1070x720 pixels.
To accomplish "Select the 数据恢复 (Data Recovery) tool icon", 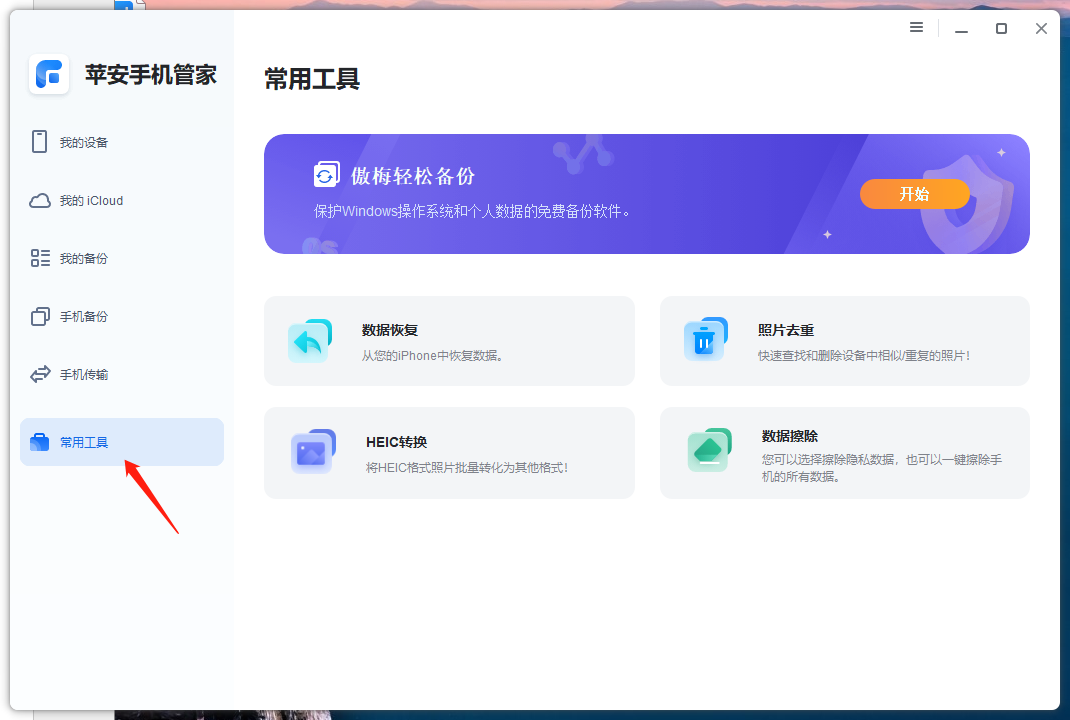I will (x=310, y=340).
